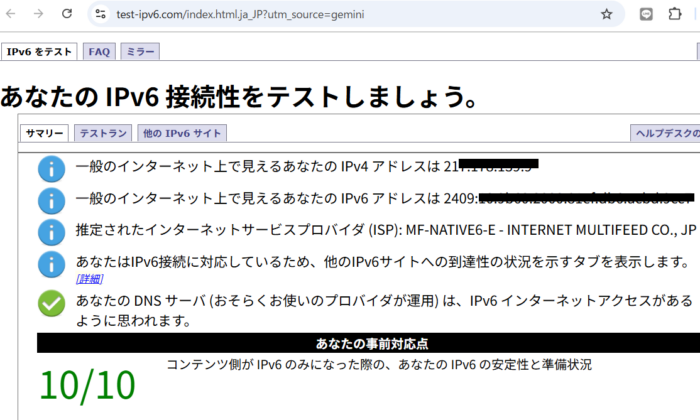This screenshot has width=700, height=420.
Task: Open the ヘルプデスク tab on the right
Action: 665,133
